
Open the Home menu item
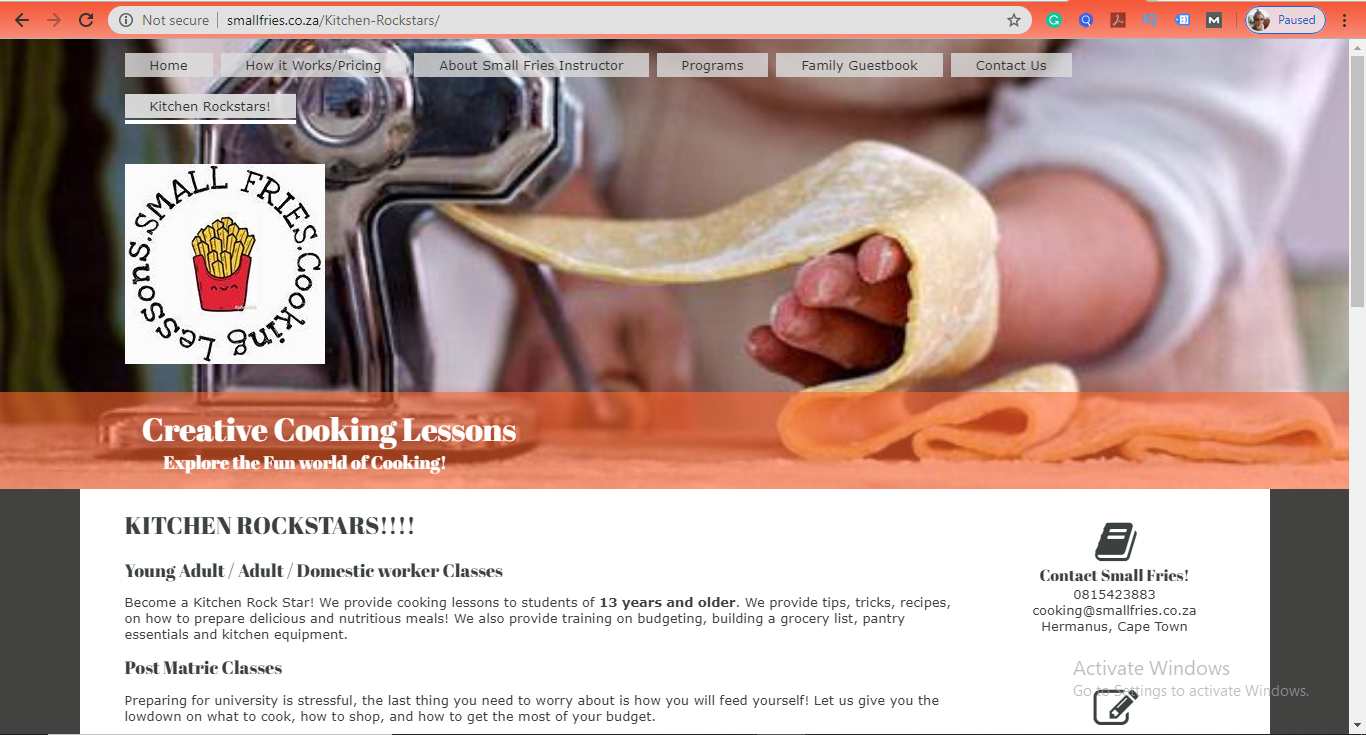[x=169, y=65]
